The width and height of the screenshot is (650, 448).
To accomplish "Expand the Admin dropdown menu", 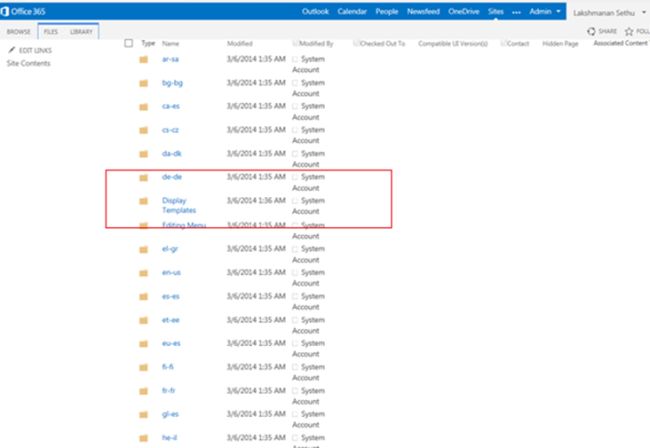I will point(545,11).
